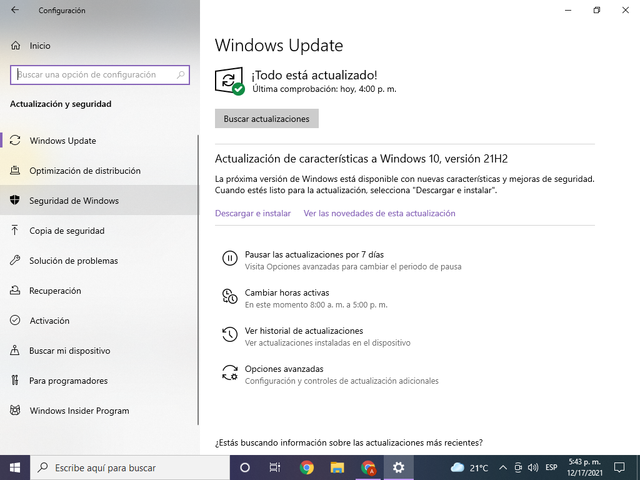Viewport: 640px width, 480px height.
Task: Click the Windows Insider Program icon
Action: click(15, 410)
